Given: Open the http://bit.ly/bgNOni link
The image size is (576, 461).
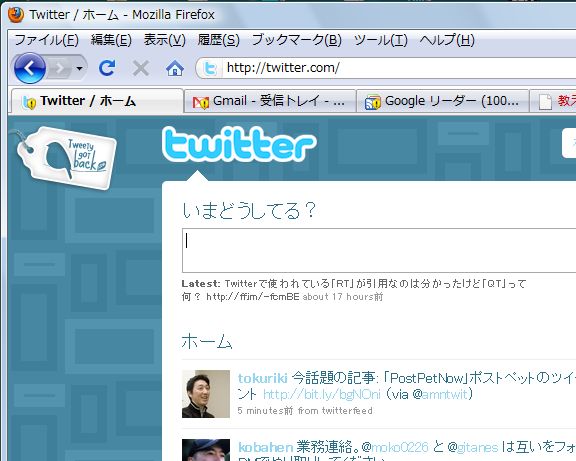Looking at the screenshot, I should (x=322, y=395).
